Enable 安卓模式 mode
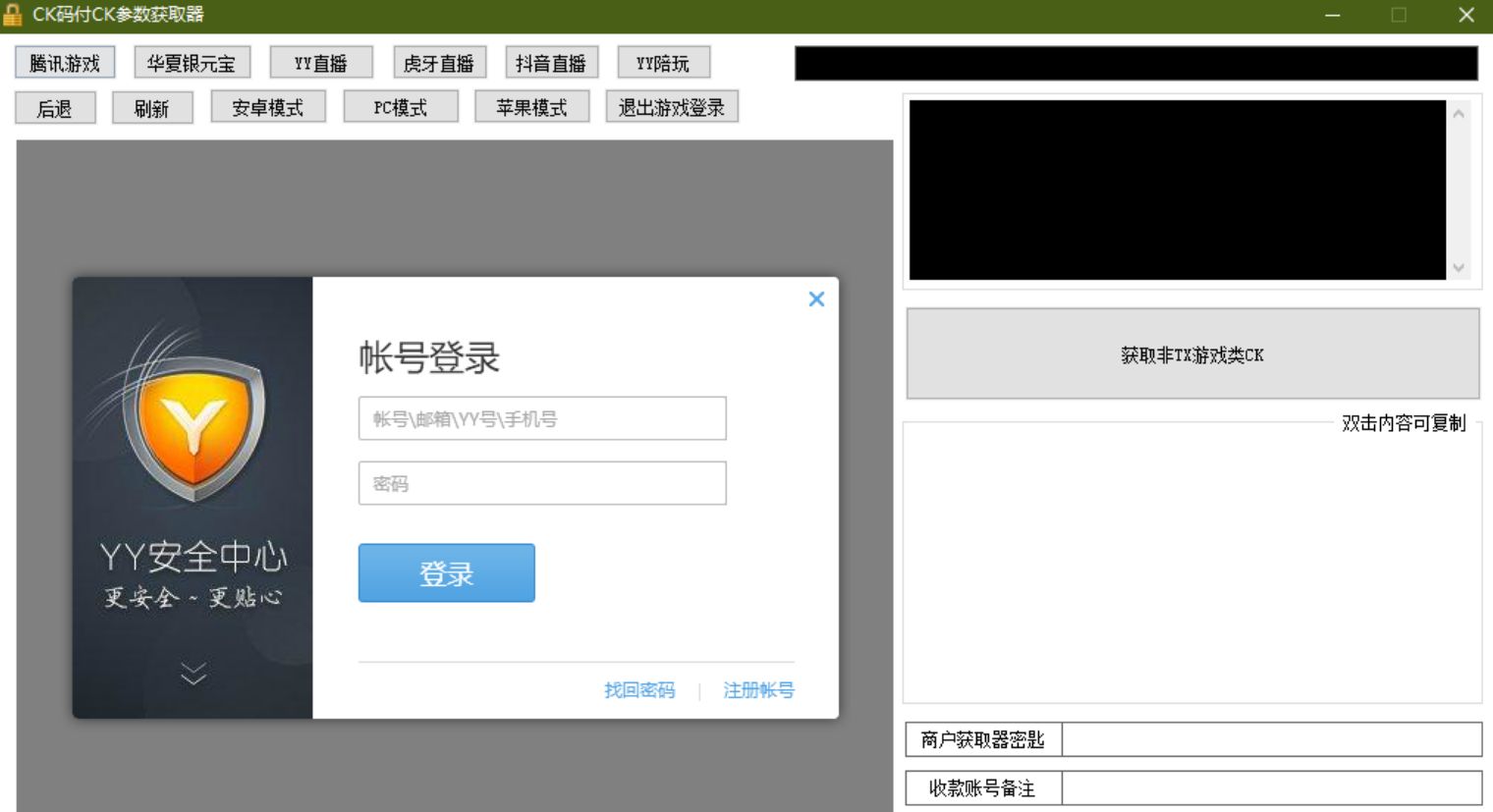This screenshot has height=812, width=1493. pos(268,107)
